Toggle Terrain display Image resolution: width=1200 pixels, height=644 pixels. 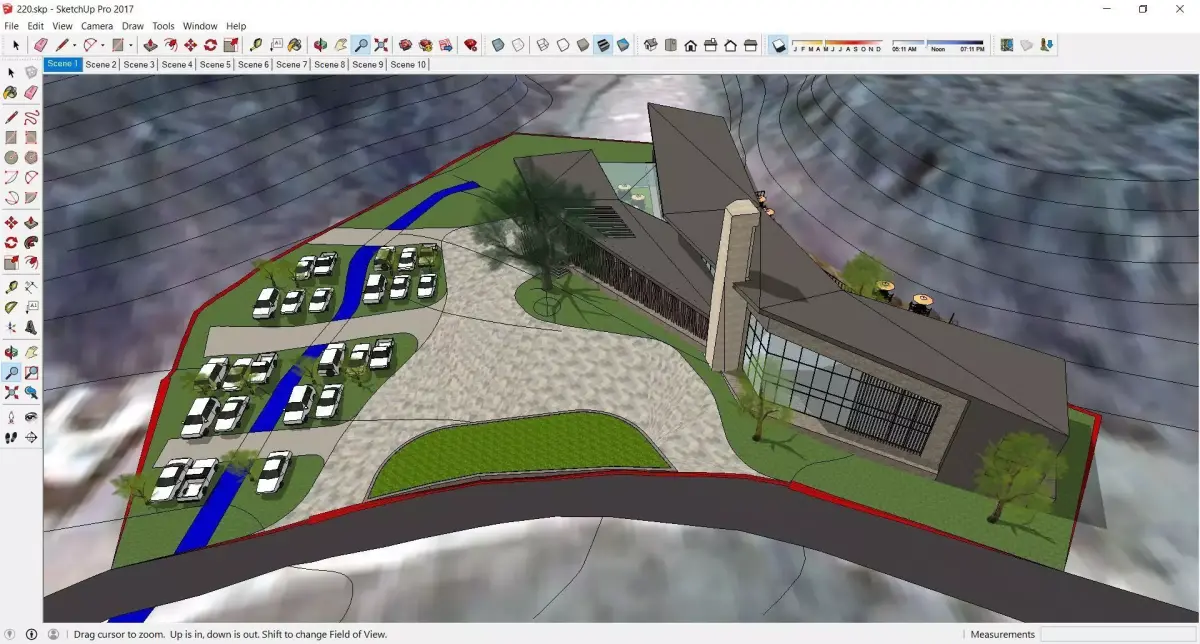tap(1026, 45)
